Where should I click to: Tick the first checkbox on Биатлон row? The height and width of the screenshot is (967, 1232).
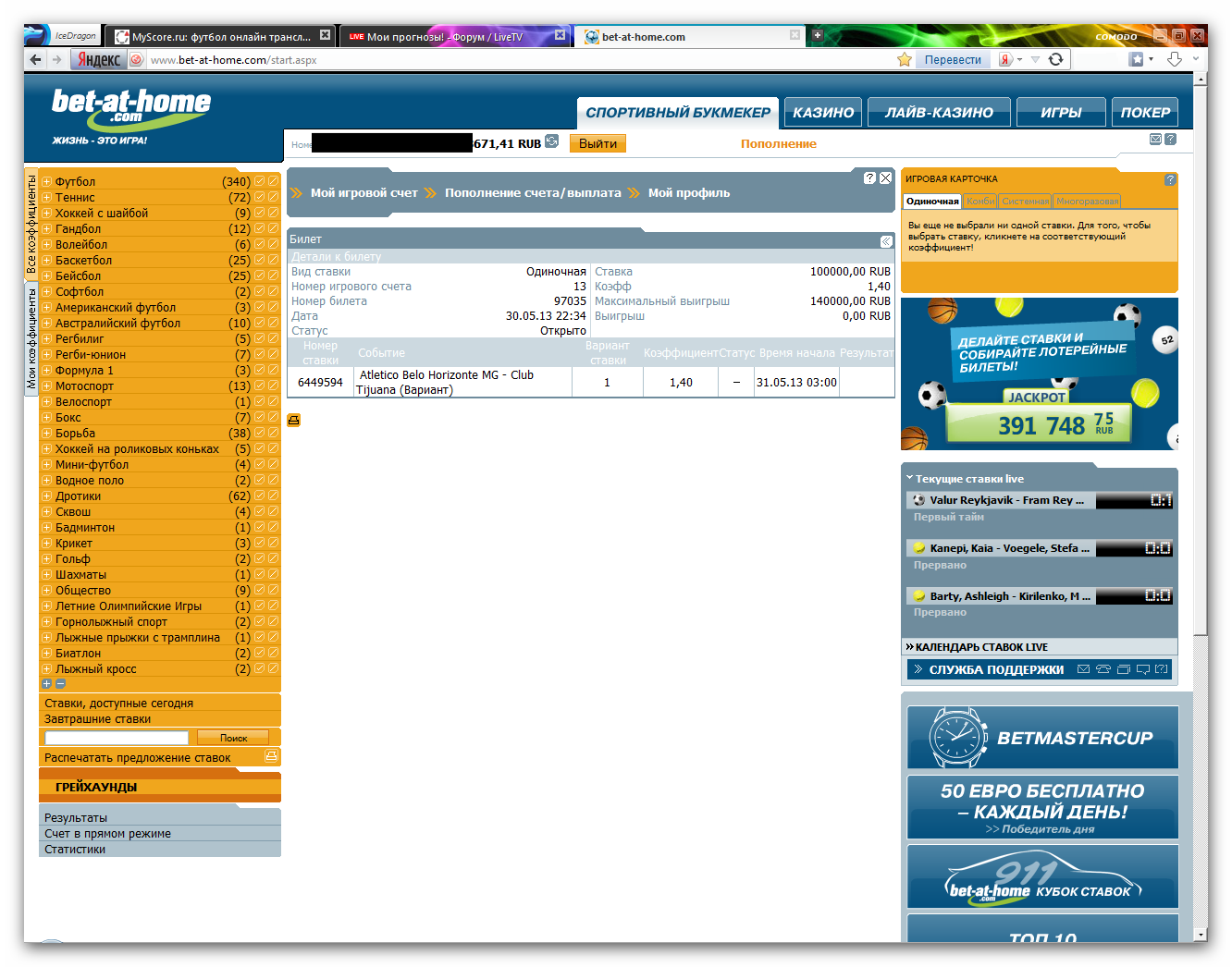click(x=260, y=653)
